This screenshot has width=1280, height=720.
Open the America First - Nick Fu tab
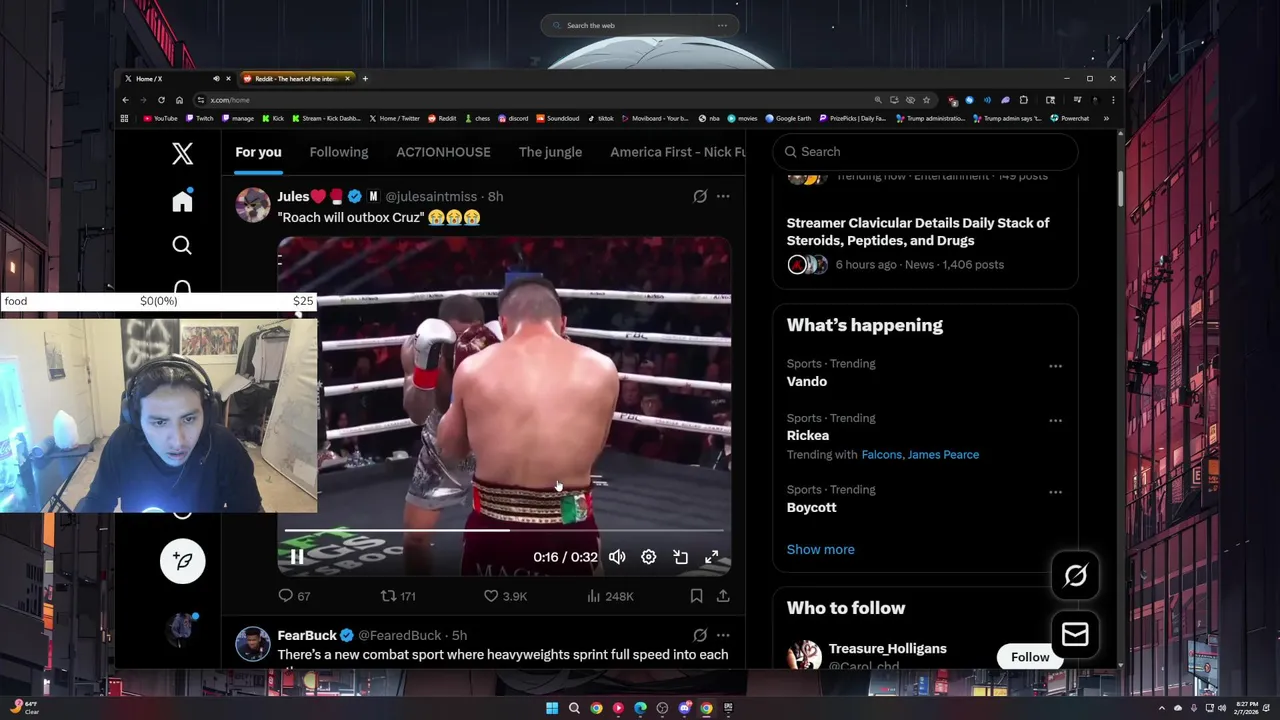tap(678, 152)
